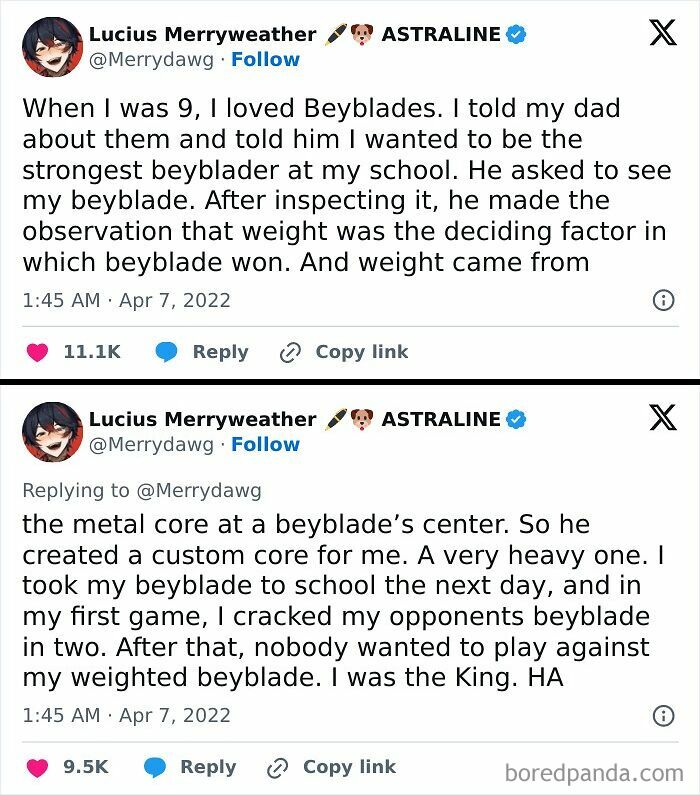Click the info icon on the second tweet
The image size is (700, 795).
coord(662,715)
